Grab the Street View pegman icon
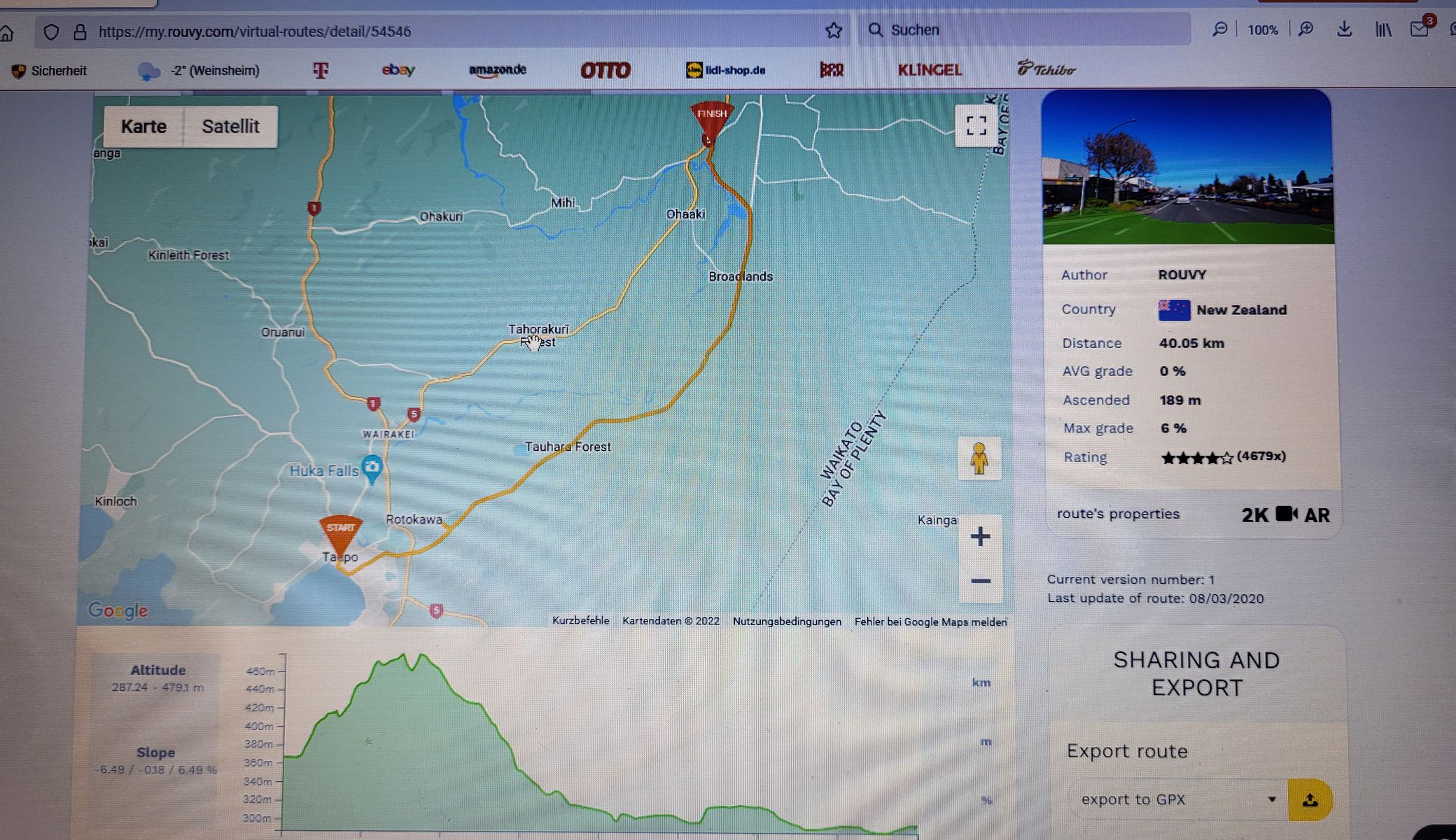Image resolution: width=1456 pixels, height=840 pixels. point(979,459)
